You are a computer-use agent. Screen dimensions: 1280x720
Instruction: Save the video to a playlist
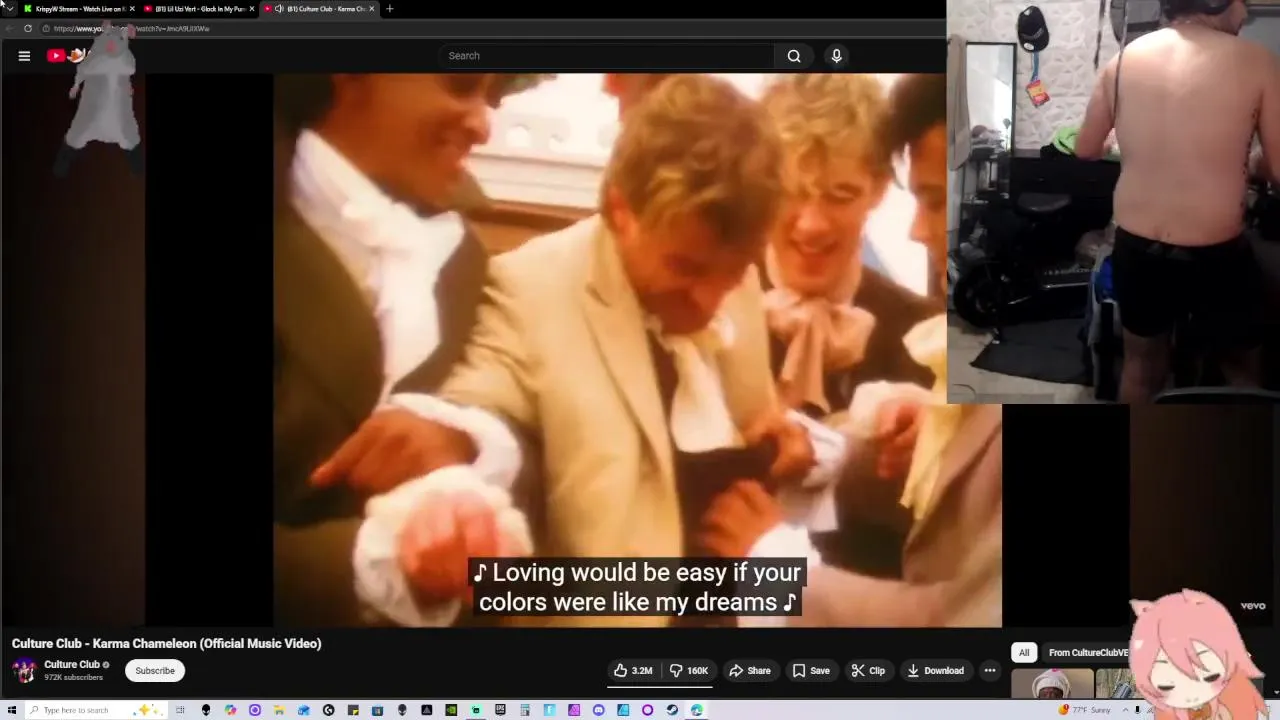click(x=811, y=671)
